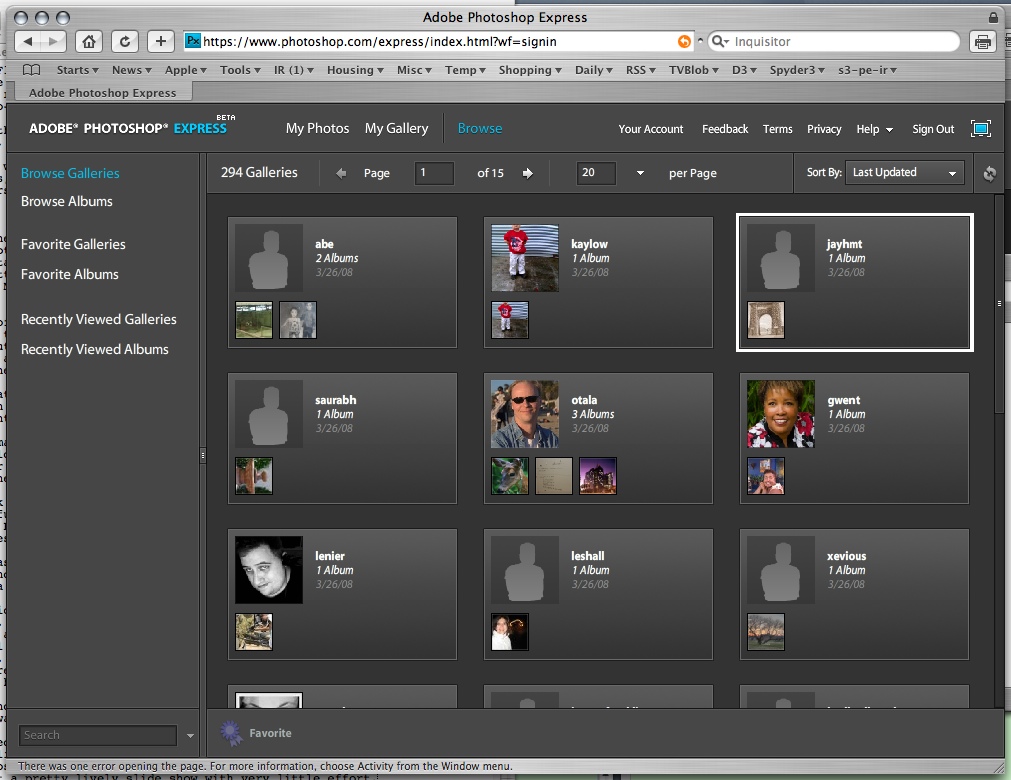Open the Shopping bookmarks menu

coord(530,70)
